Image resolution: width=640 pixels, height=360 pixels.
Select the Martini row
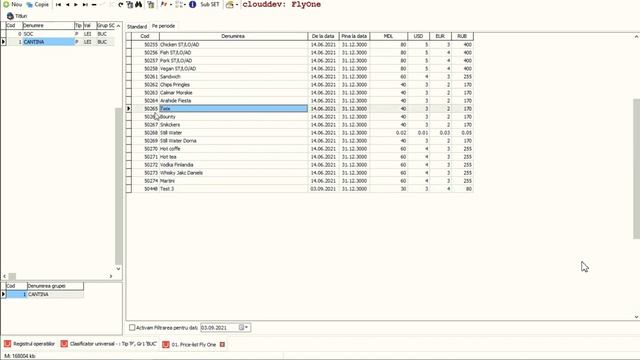point(300,181)
